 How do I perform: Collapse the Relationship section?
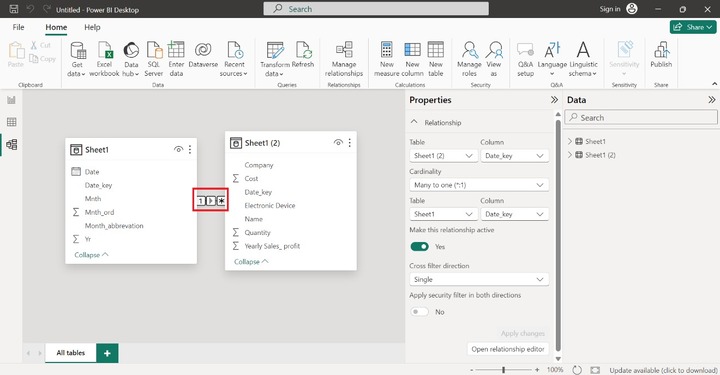tap(414, 122)
